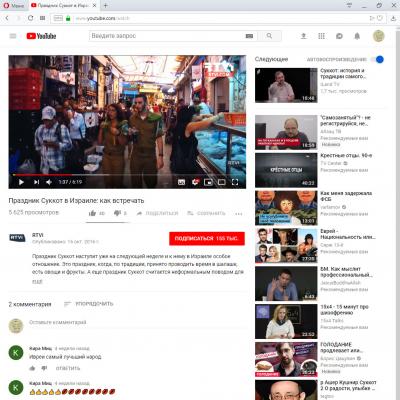This screenshot has width=400, height=400.
Task: Open the YouTube apps grid icon
Action: [x=321, y=36]
